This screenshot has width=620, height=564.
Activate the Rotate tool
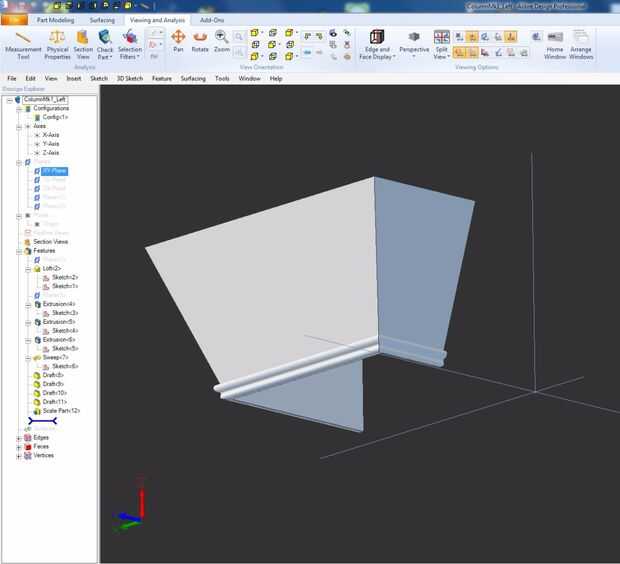[x=200, y=41]
